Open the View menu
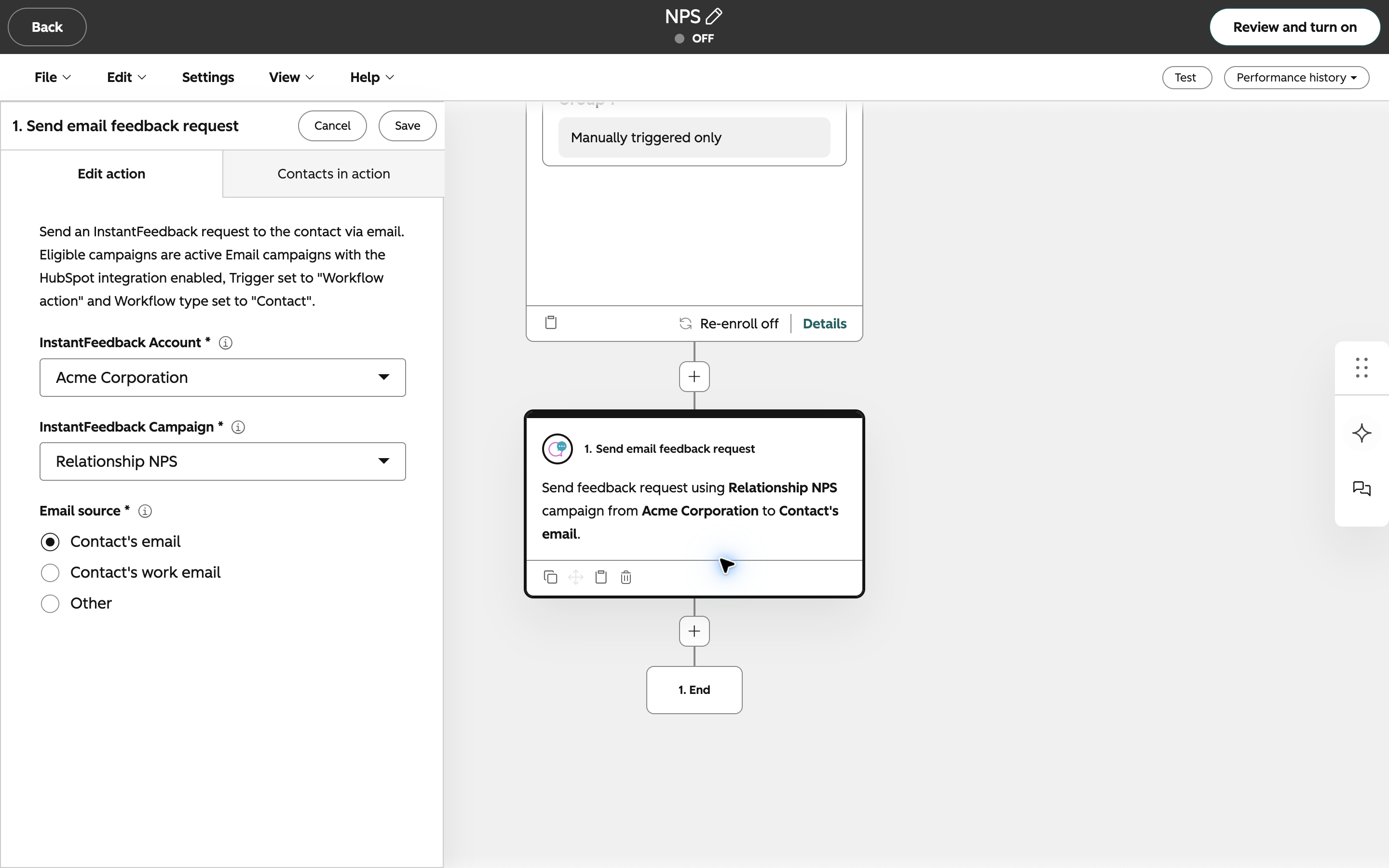 click(x=292, y=78)
